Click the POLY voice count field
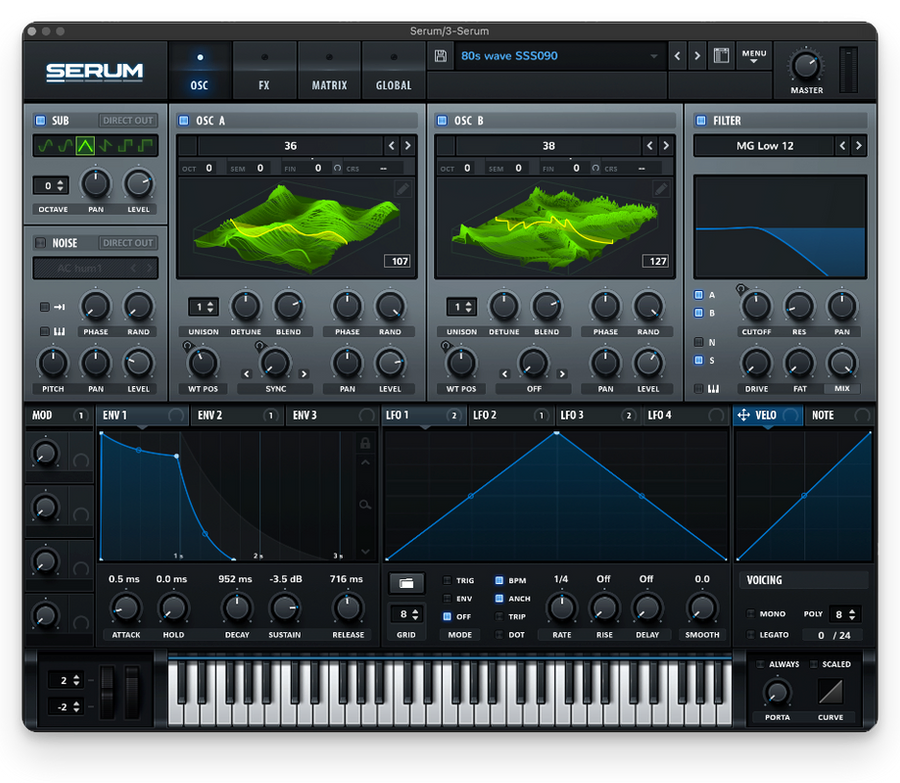The image size is (900, 783). pyautogui.click(x=845, y=614)
